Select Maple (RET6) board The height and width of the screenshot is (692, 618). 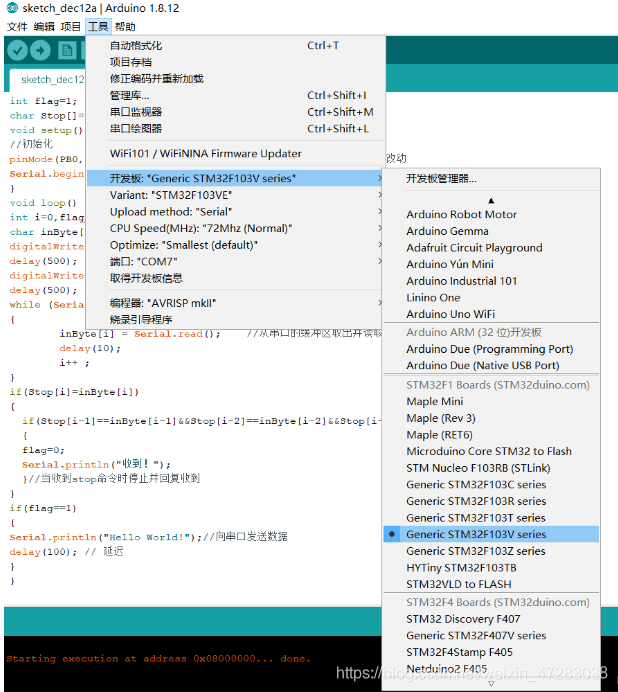[491, 435]
